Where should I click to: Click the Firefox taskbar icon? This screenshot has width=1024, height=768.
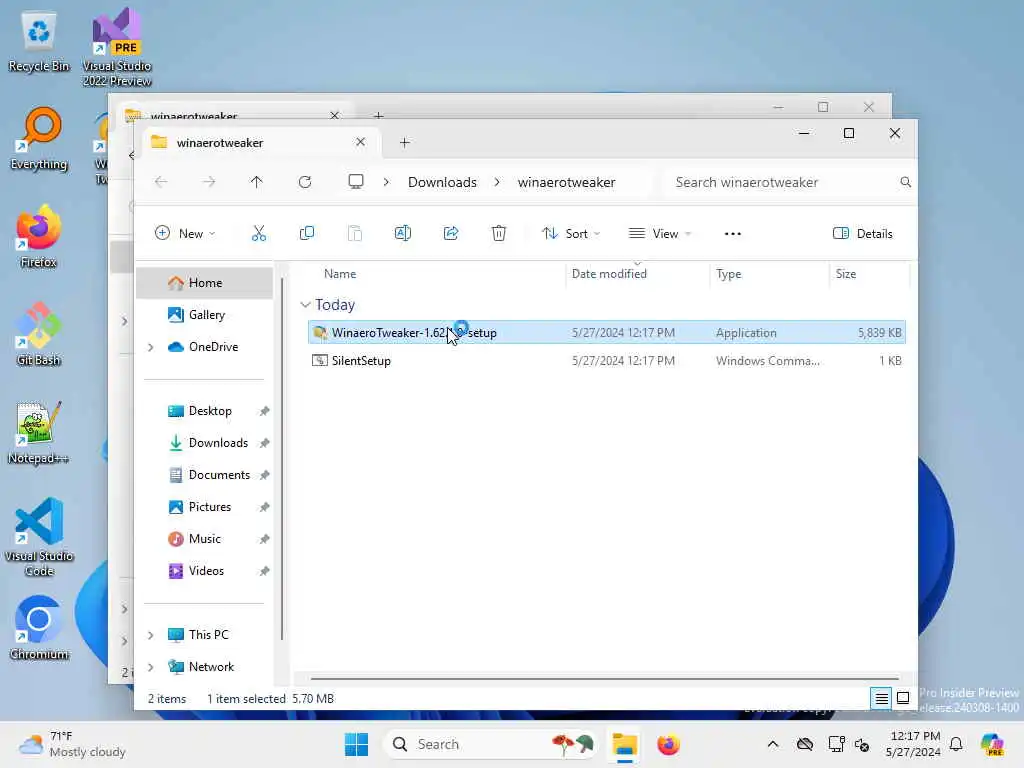(669, 744)
